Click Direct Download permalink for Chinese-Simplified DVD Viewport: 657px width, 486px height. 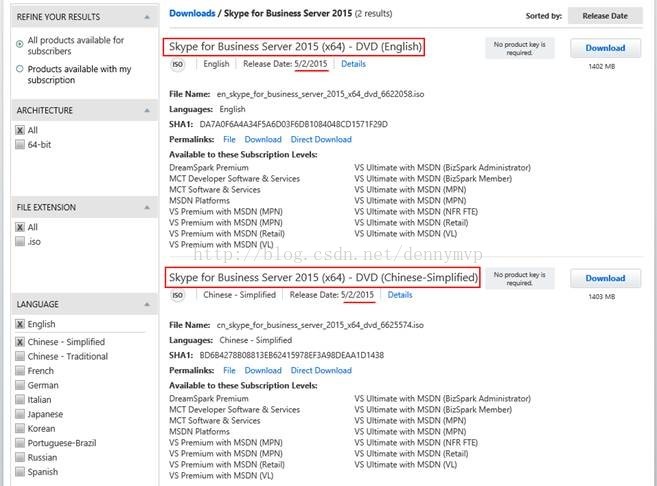321,370
